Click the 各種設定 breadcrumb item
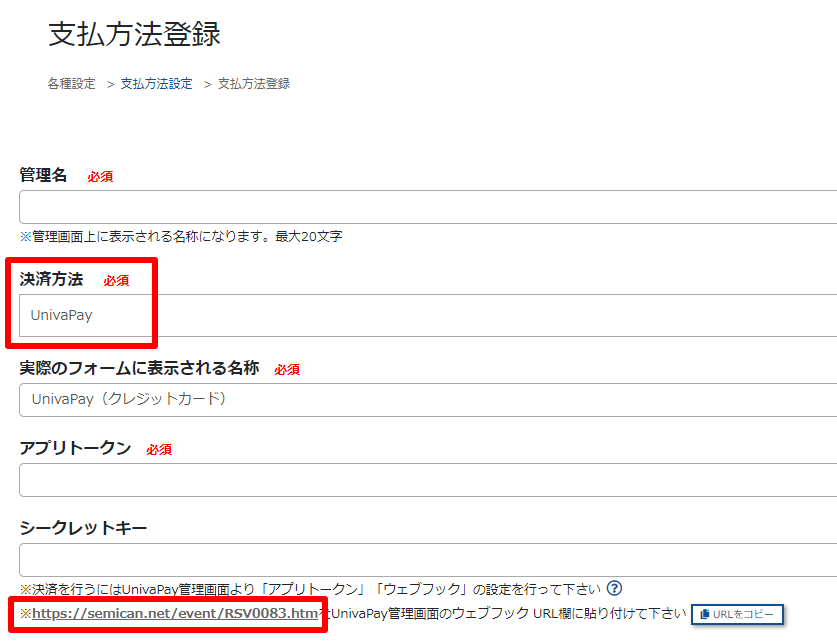 pos(72,84)
